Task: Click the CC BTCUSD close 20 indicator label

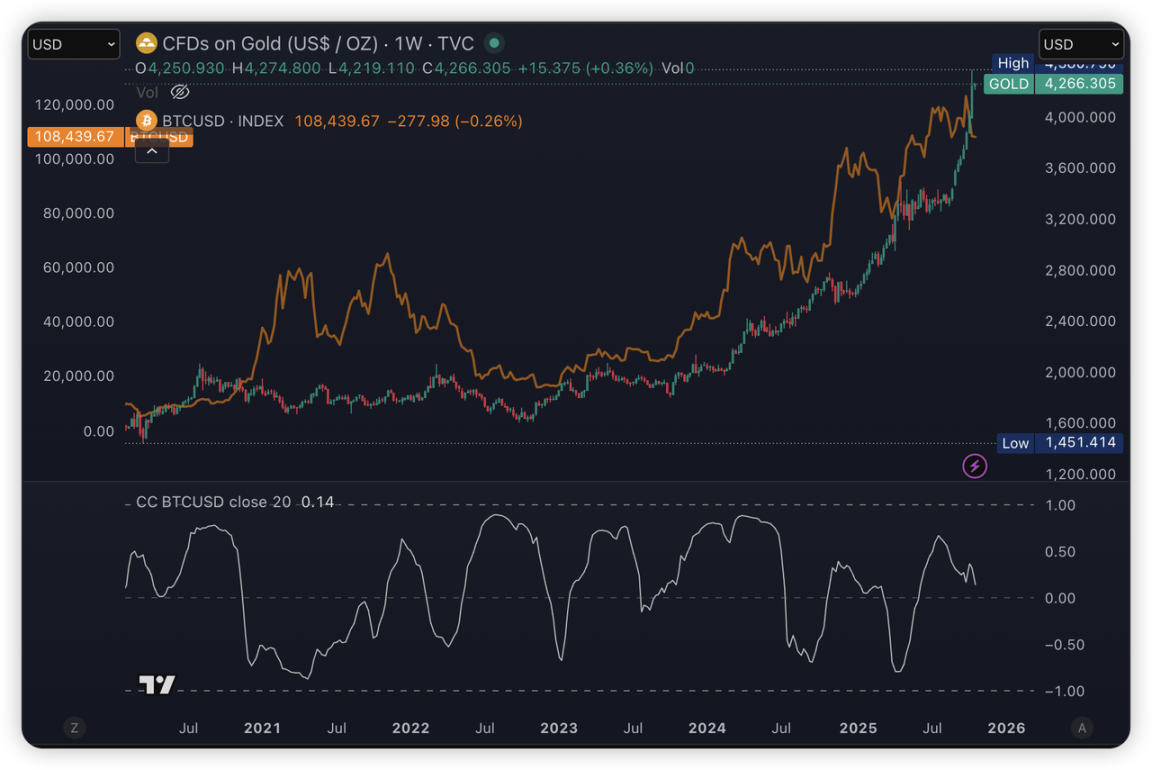Action: pos(215,502)
